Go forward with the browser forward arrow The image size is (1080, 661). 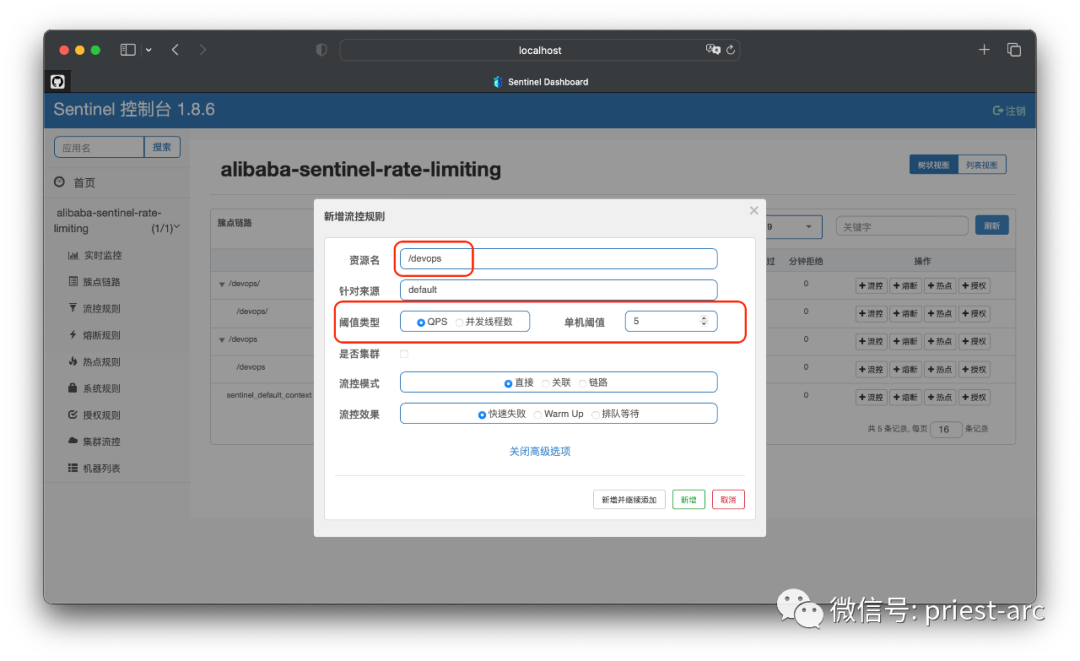click(202, 50)
